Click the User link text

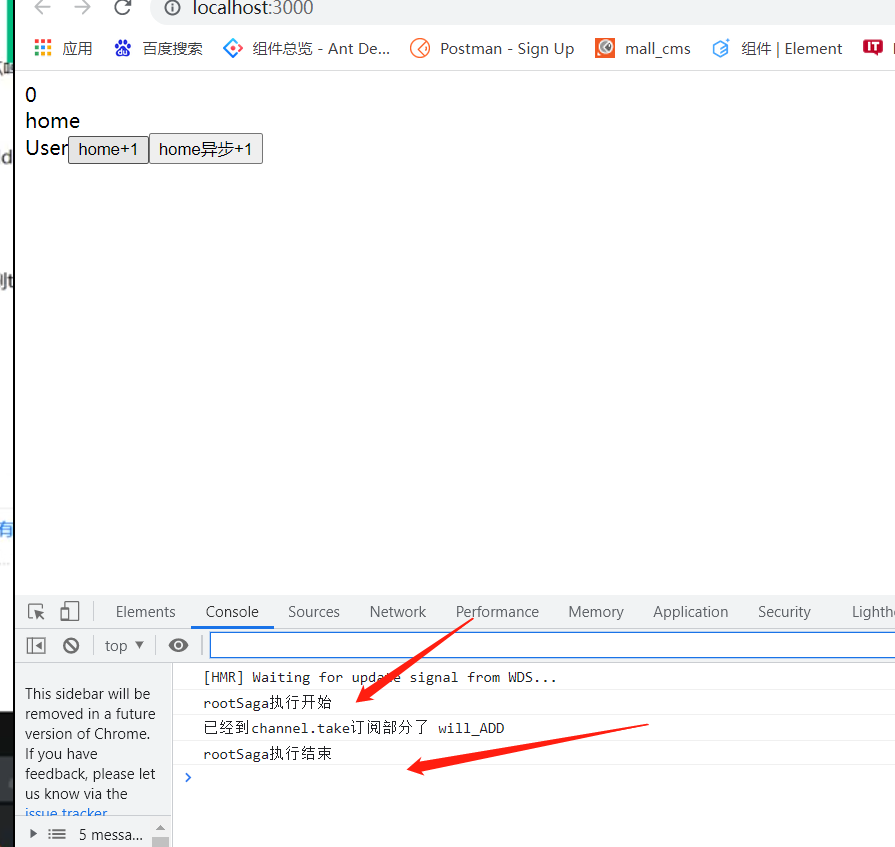(x=47, y=148)
